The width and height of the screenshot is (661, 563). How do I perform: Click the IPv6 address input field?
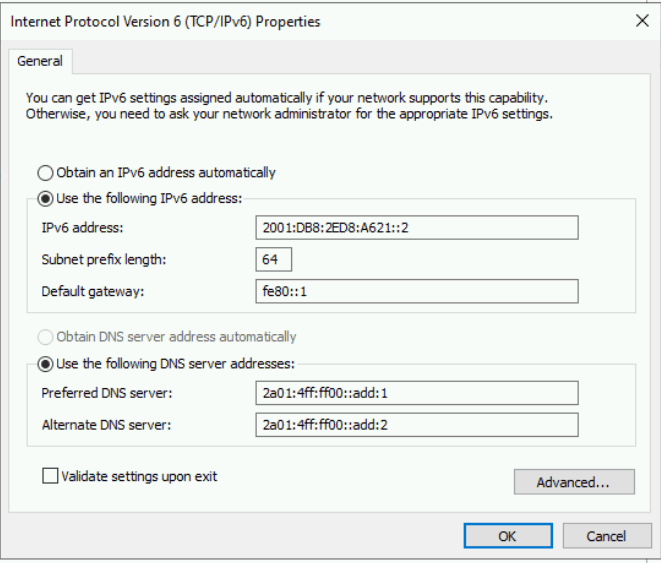[x=416, y=228]
